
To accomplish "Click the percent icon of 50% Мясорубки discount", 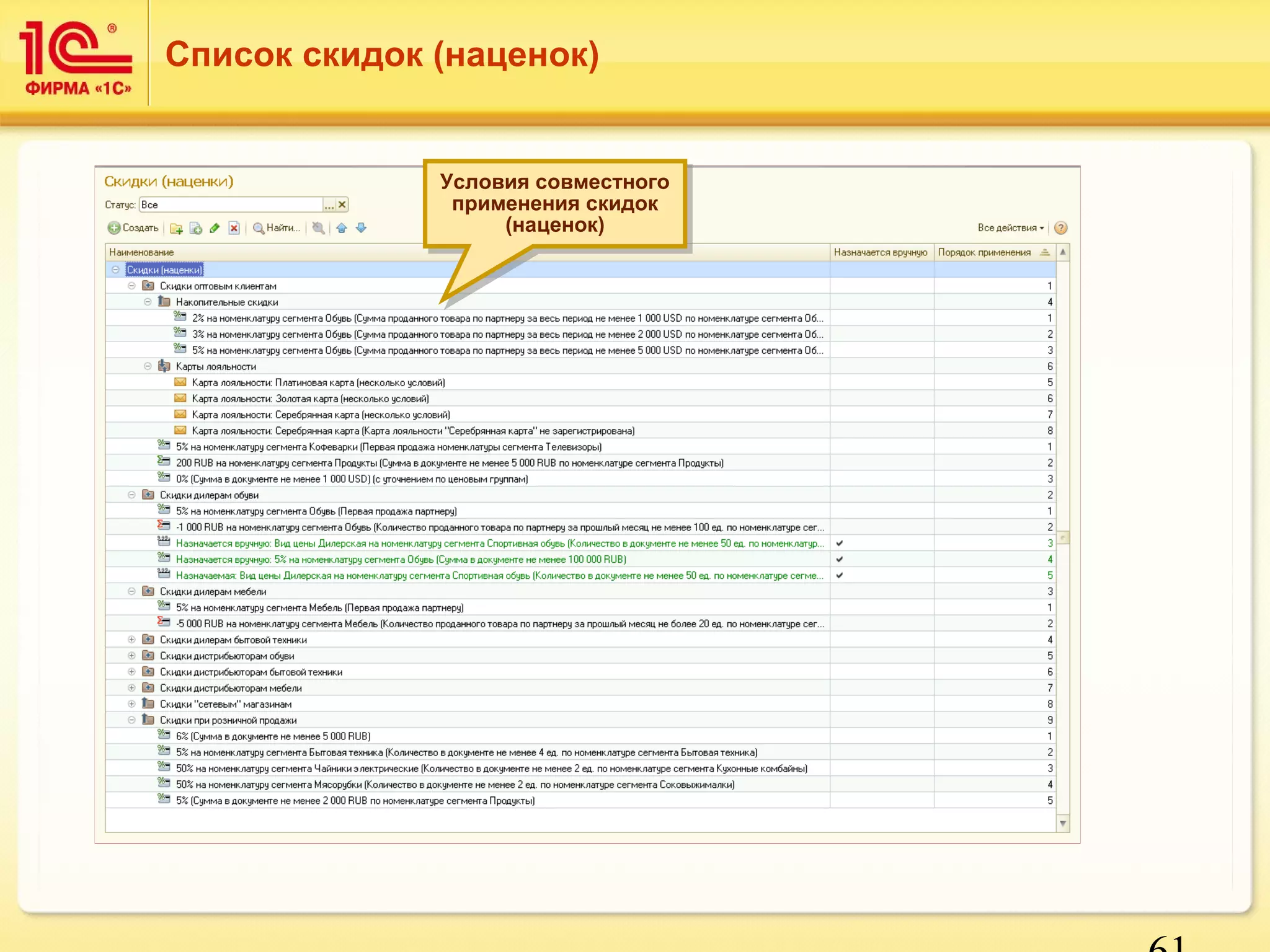I will coord(164,783).
